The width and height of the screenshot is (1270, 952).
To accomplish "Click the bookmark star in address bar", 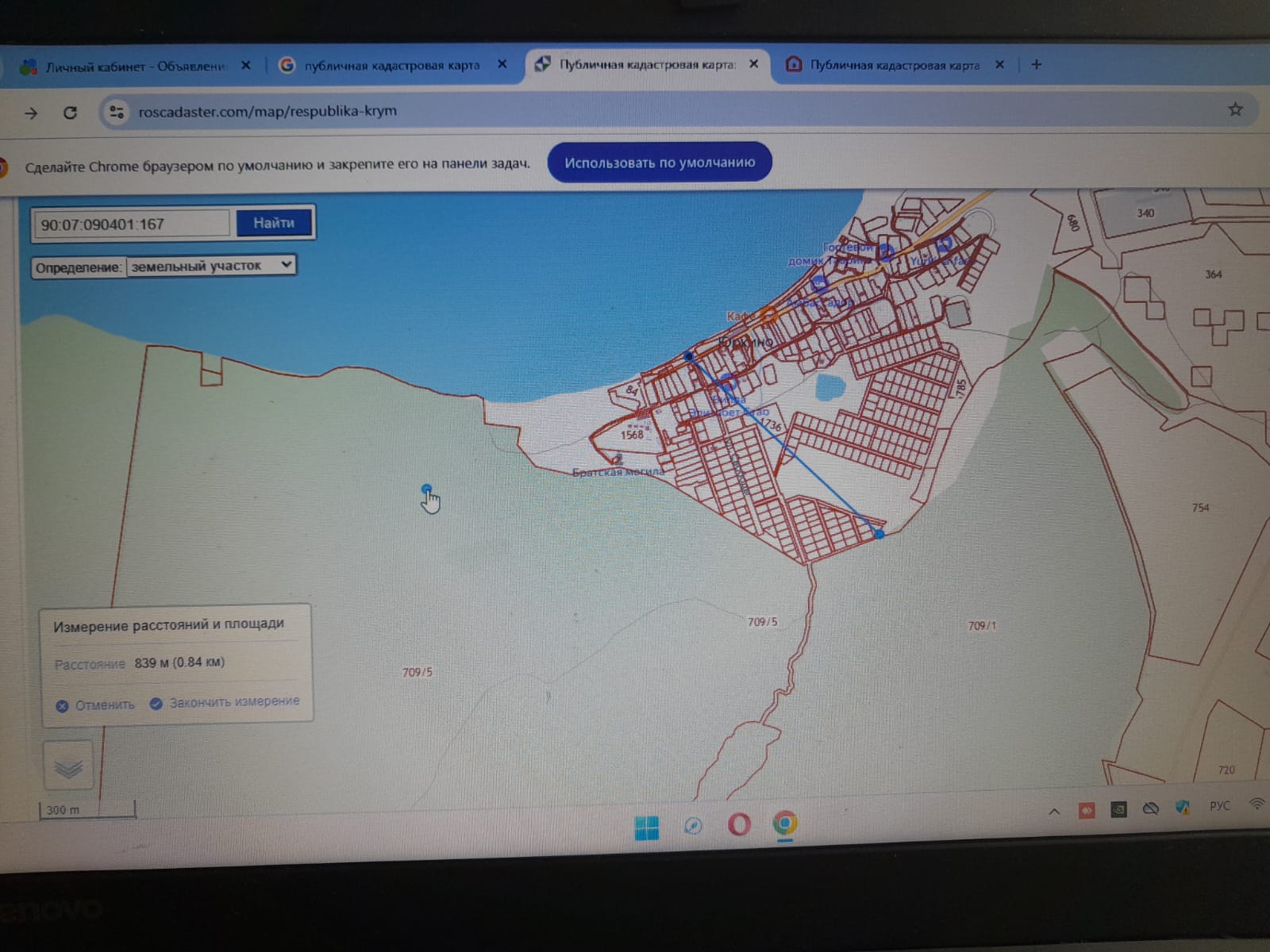I will 1235,109.
